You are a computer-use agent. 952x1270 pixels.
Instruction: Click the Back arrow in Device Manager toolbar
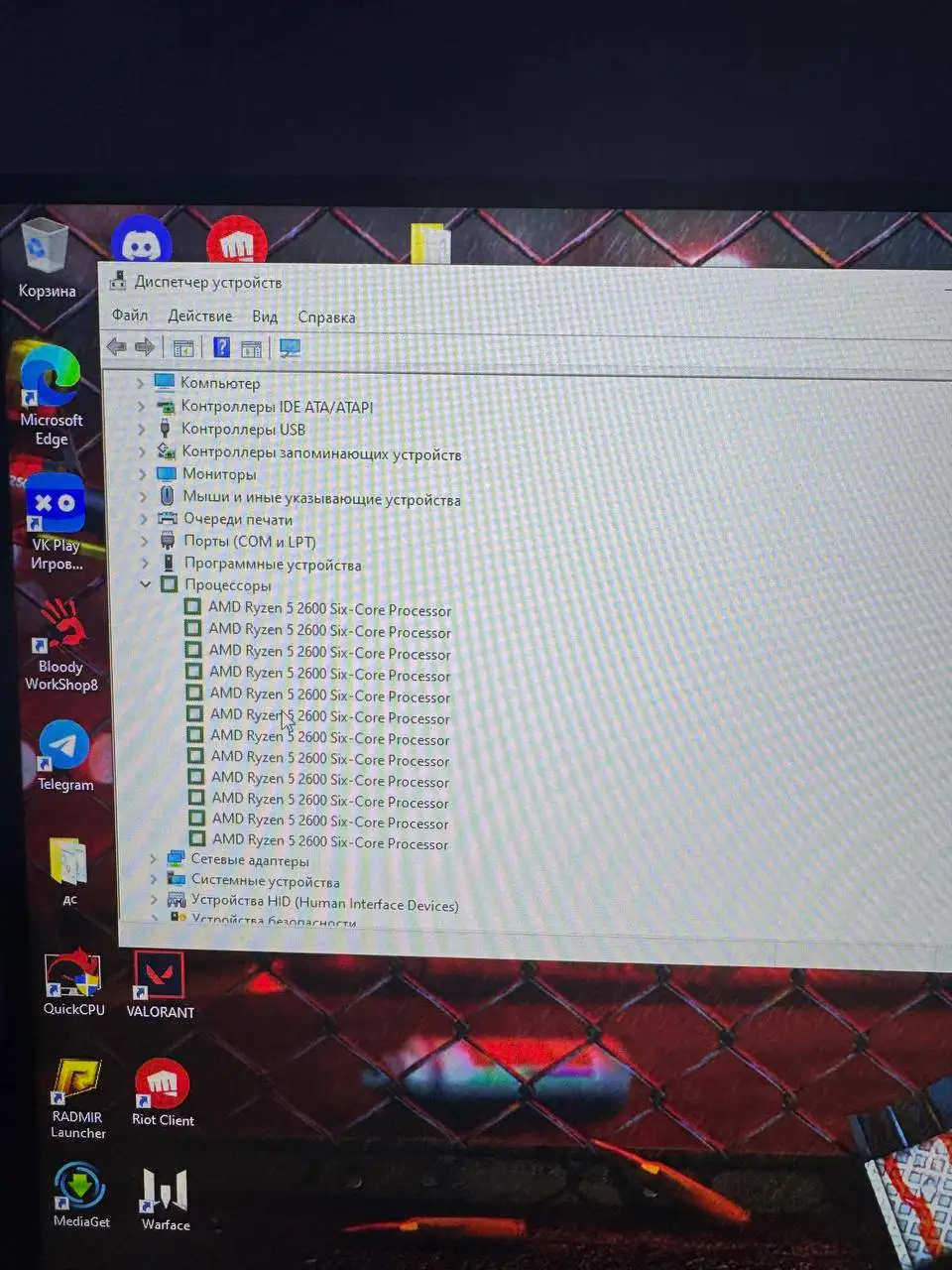pyautogui.click(x=116, y=346)
